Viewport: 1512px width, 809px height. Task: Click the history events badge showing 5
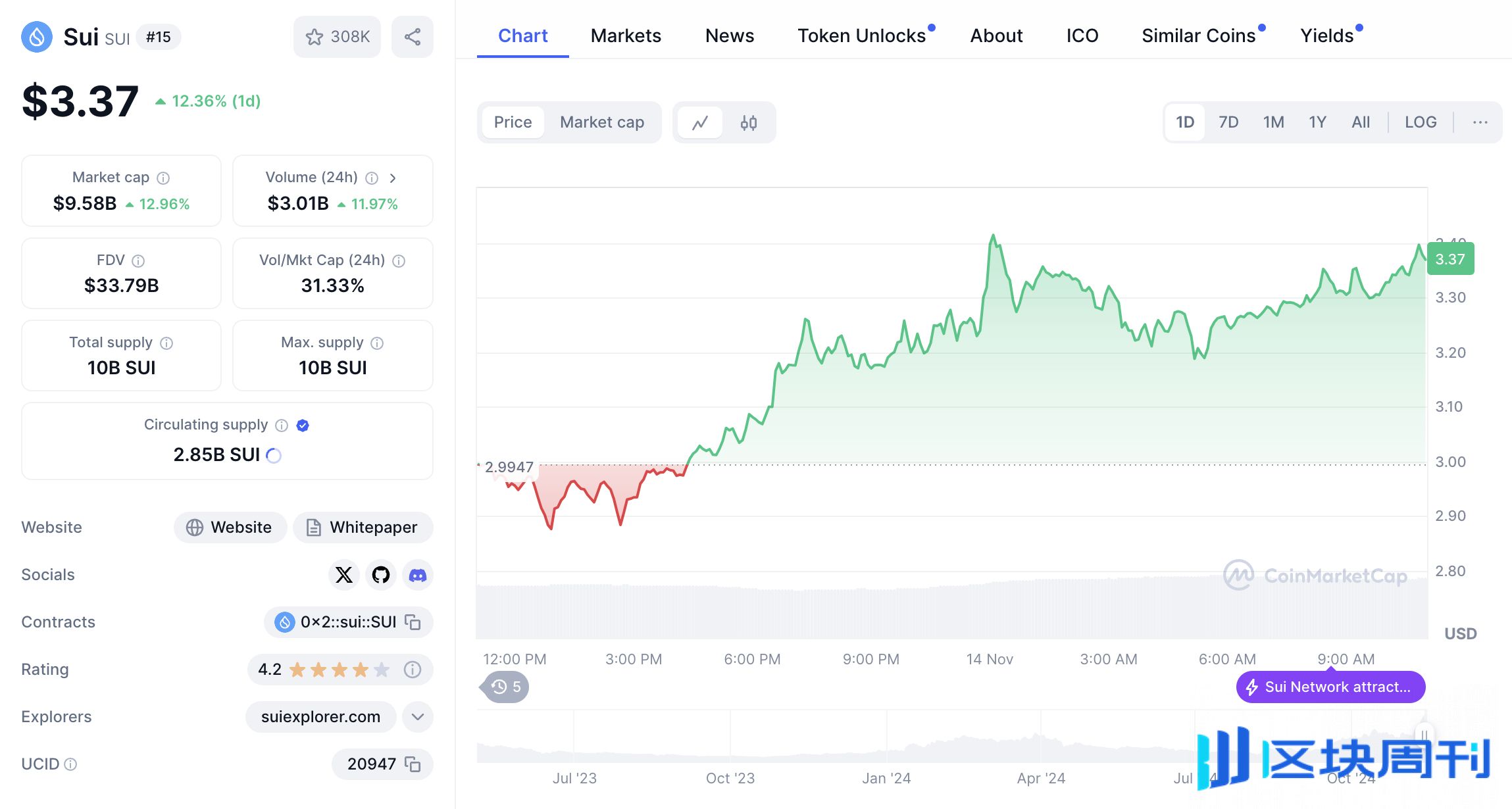tap(505, 687)
